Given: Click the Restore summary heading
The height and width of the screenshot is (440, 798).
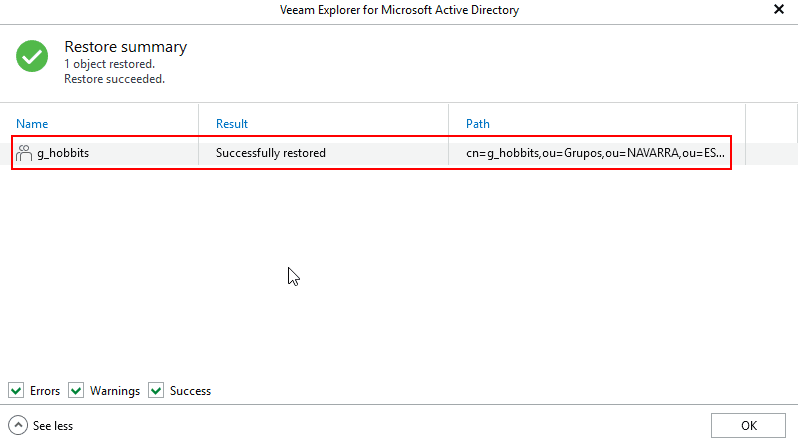Looking at the screenshot, I should pos(125,47).
